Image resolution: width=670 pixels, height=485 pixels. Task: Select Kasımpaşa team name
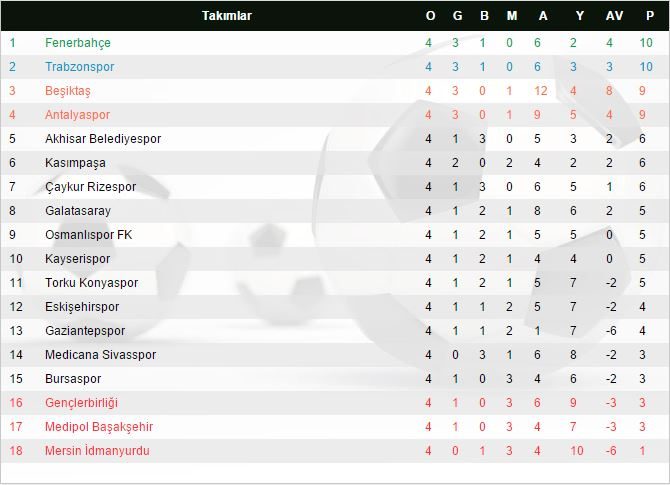[x=75, y=163]
